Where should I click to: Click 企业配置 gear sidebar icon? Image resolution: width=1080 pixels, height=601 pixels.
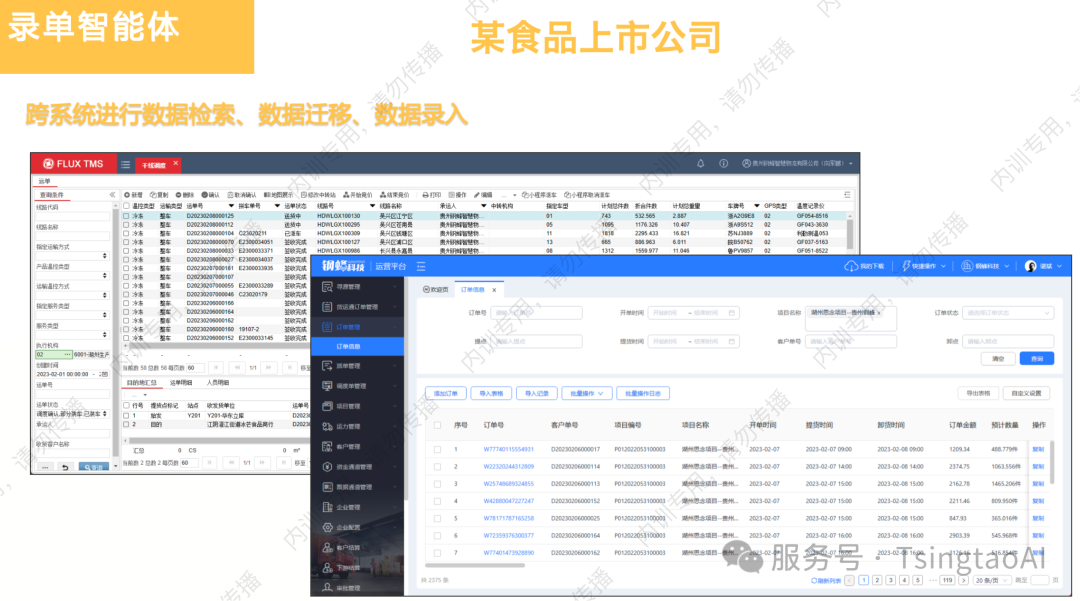327,527
